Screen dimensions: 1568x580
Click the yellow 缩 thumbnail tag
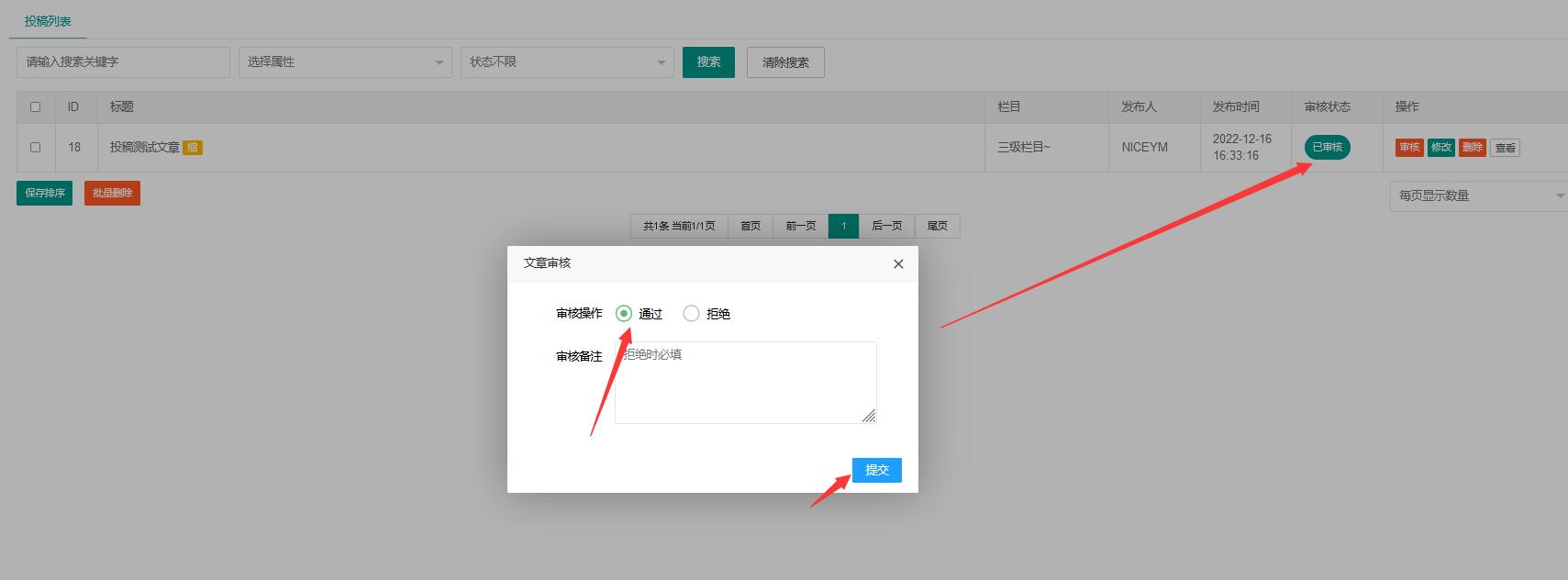coord(193,147)
